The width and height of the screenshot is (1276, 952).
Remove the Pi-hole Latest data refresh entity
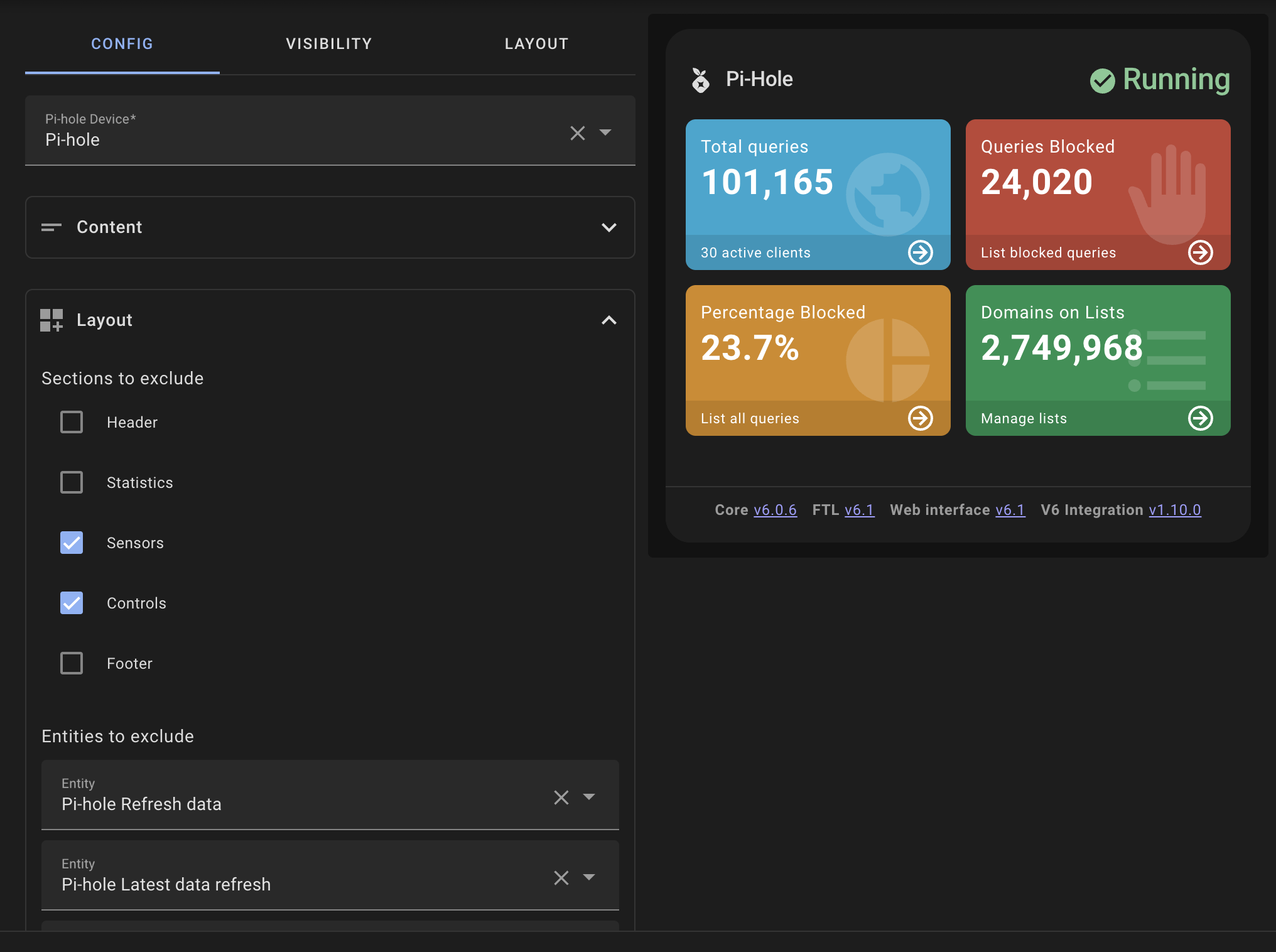(561, 878)
